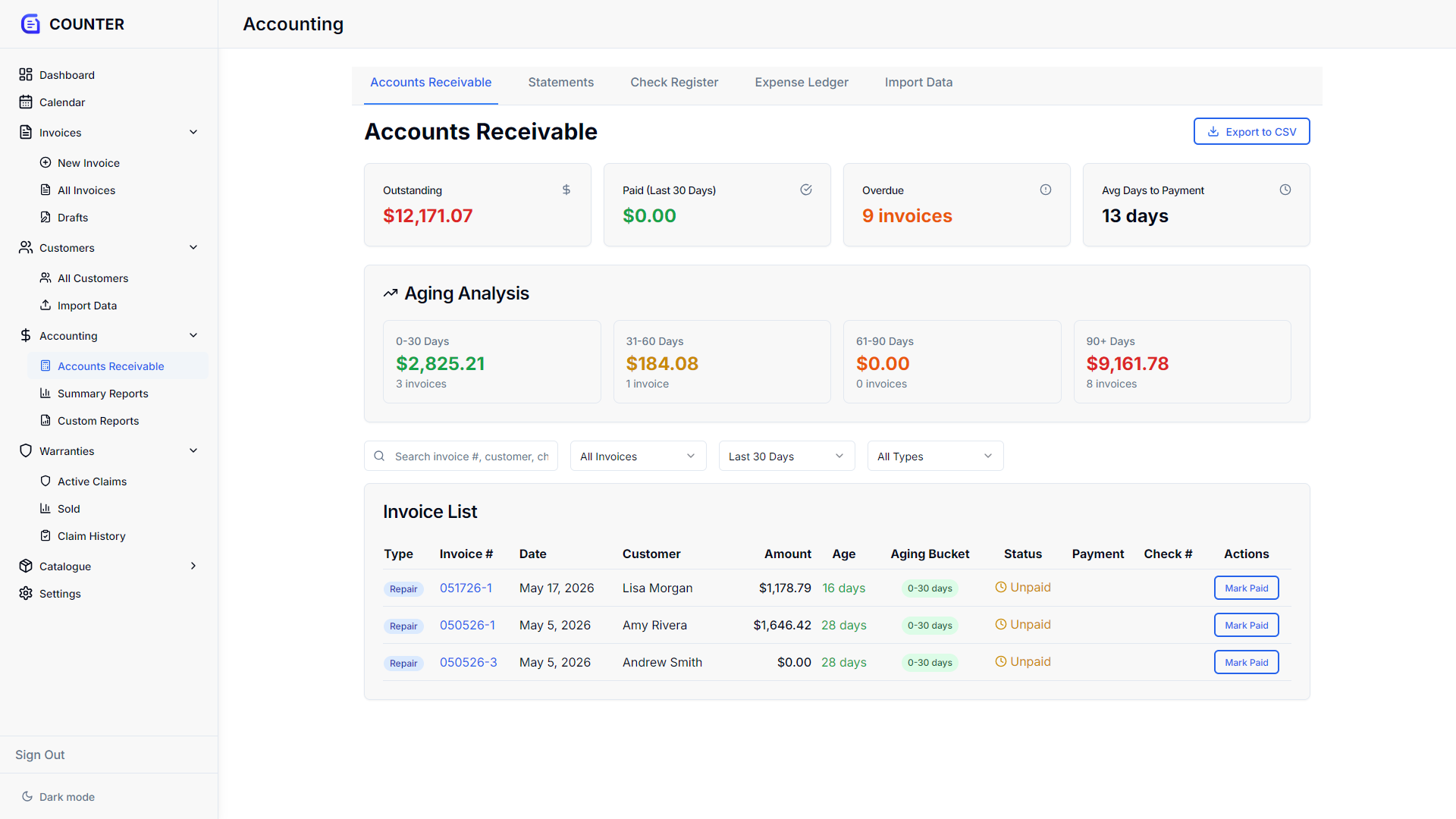Image resolution: width=1456 pixels, height=819 pixels.
Task: Click the Custom Reports file icon
Action: click(45, 420)
